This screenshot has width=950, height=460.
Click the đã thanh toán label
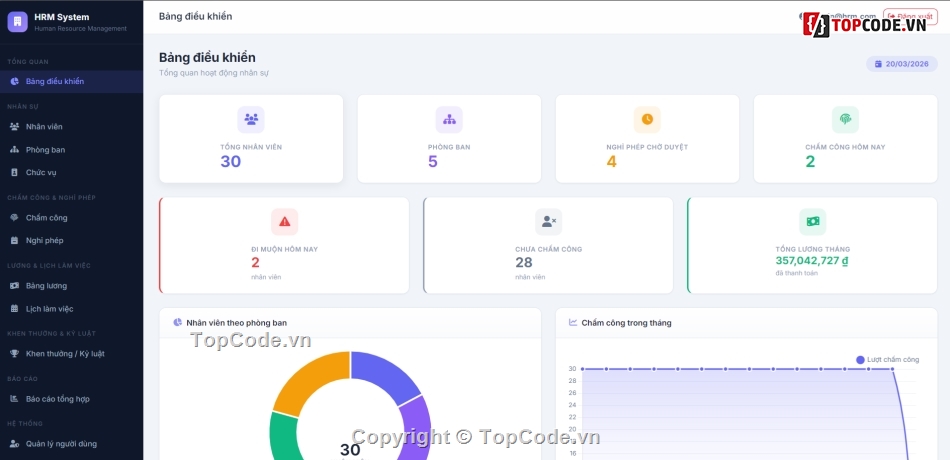797,273
